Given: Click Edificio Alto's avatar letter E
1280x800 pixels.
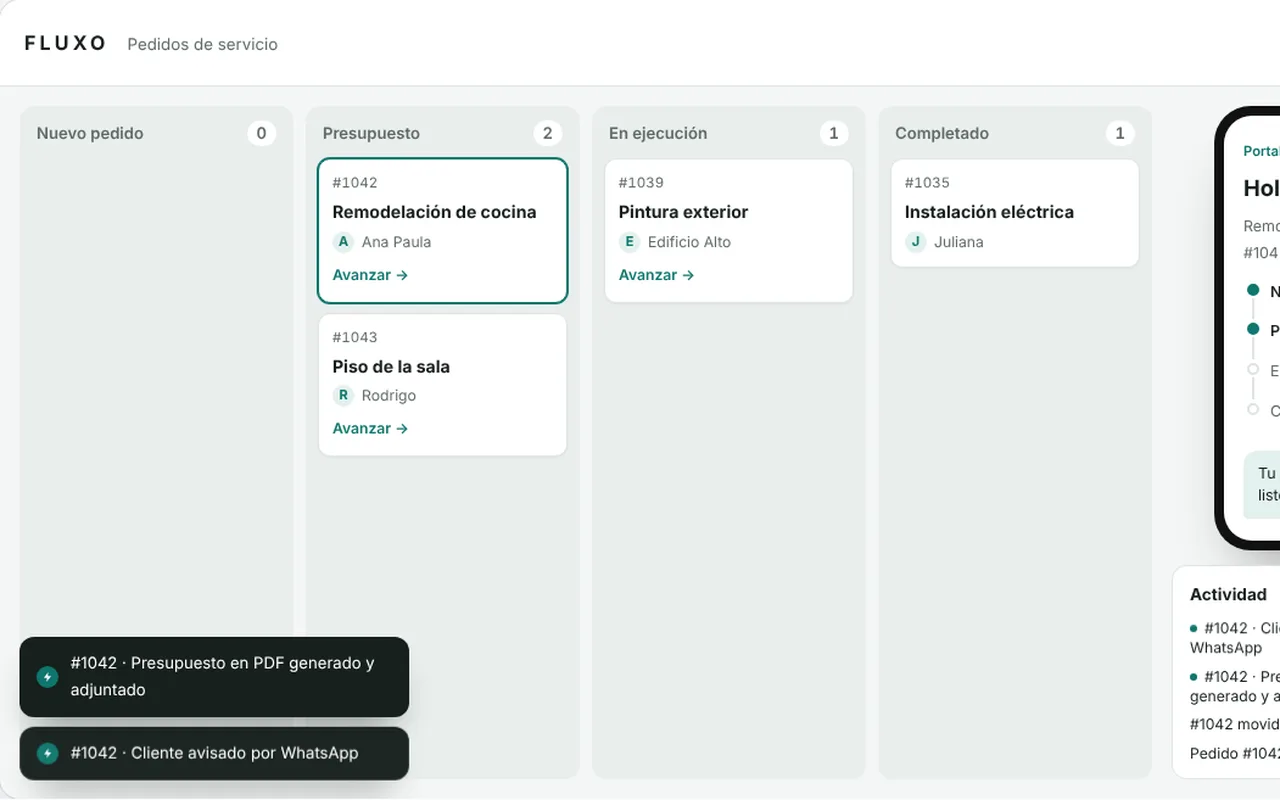Looking at the screenshot, I should click(629, 242).
